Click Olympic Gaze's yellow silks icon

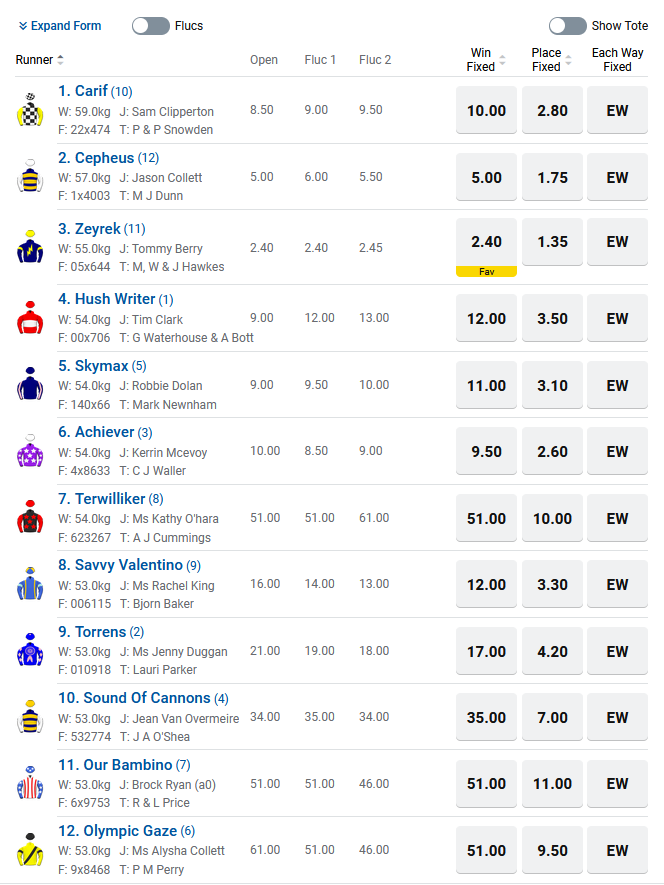pyautogui.click(x=29, y=850)
